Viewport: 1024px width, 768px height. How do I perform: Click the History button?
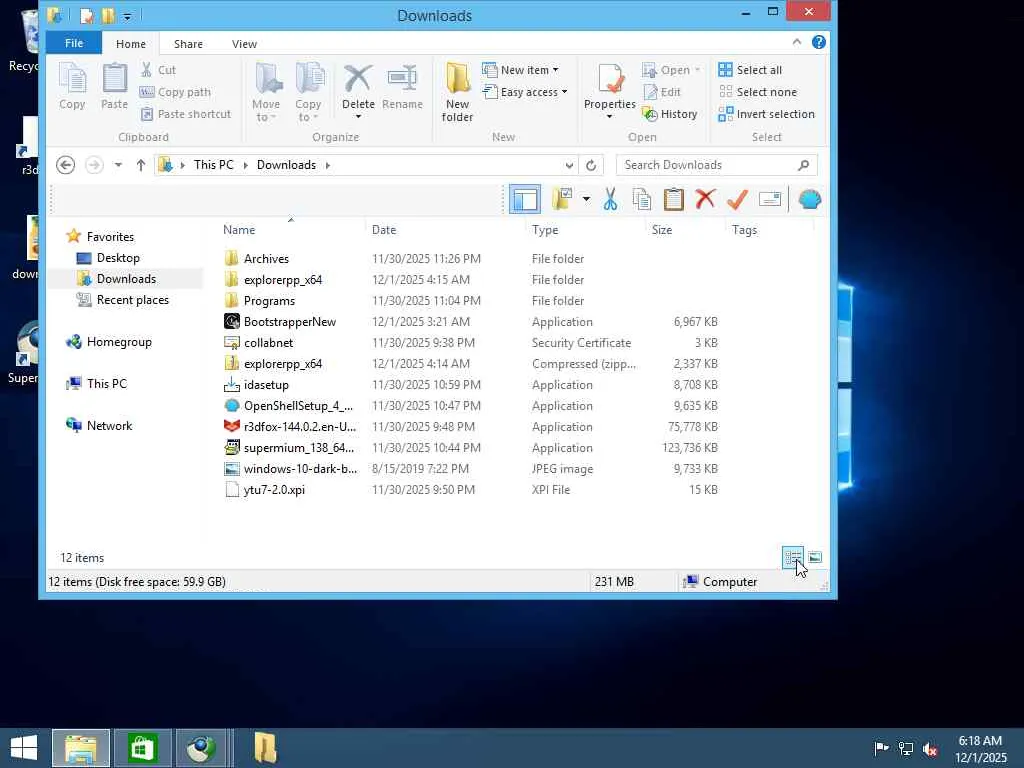[x=670, y=114]
